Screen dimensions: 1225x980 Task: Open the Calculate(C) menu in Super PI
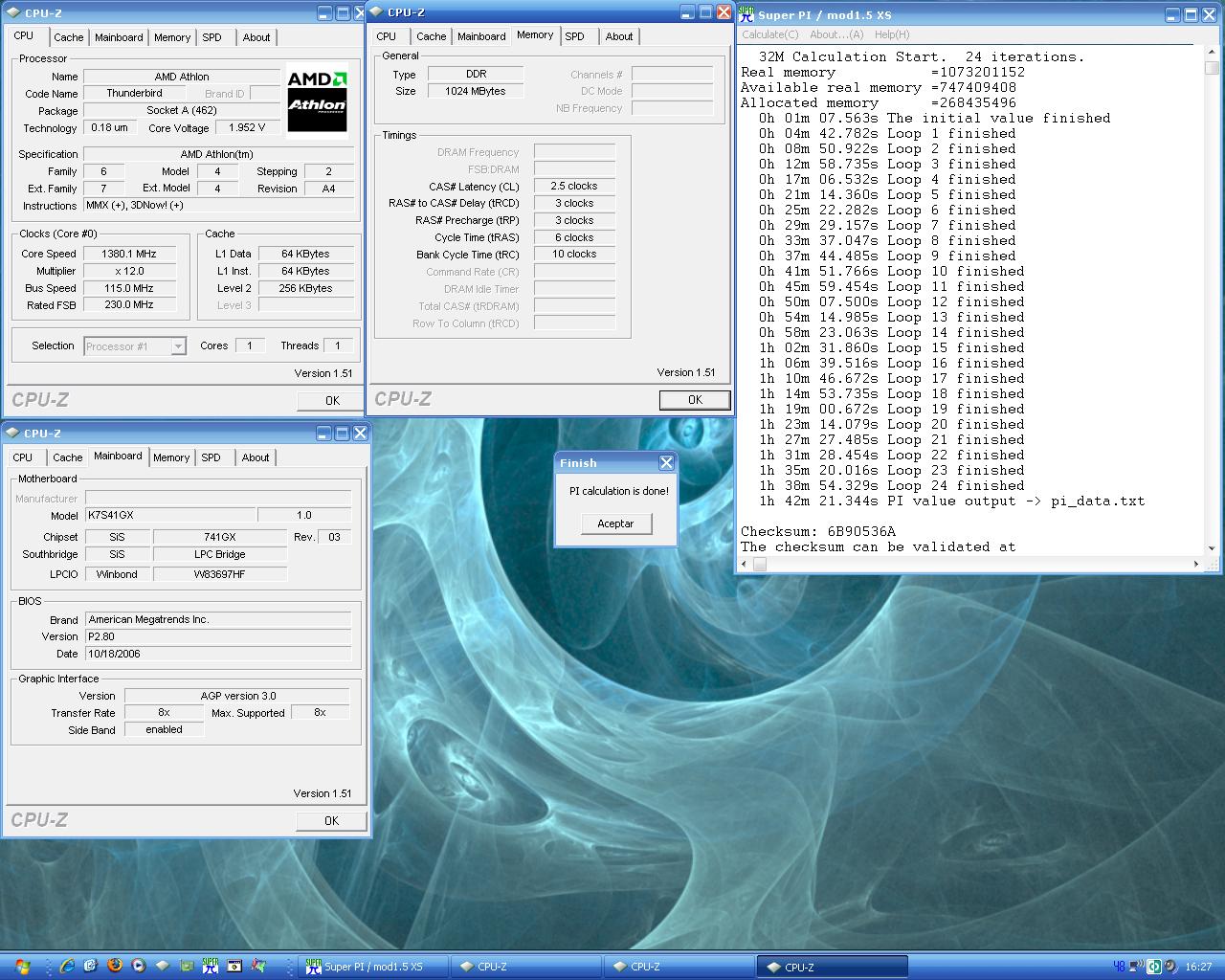769,34
